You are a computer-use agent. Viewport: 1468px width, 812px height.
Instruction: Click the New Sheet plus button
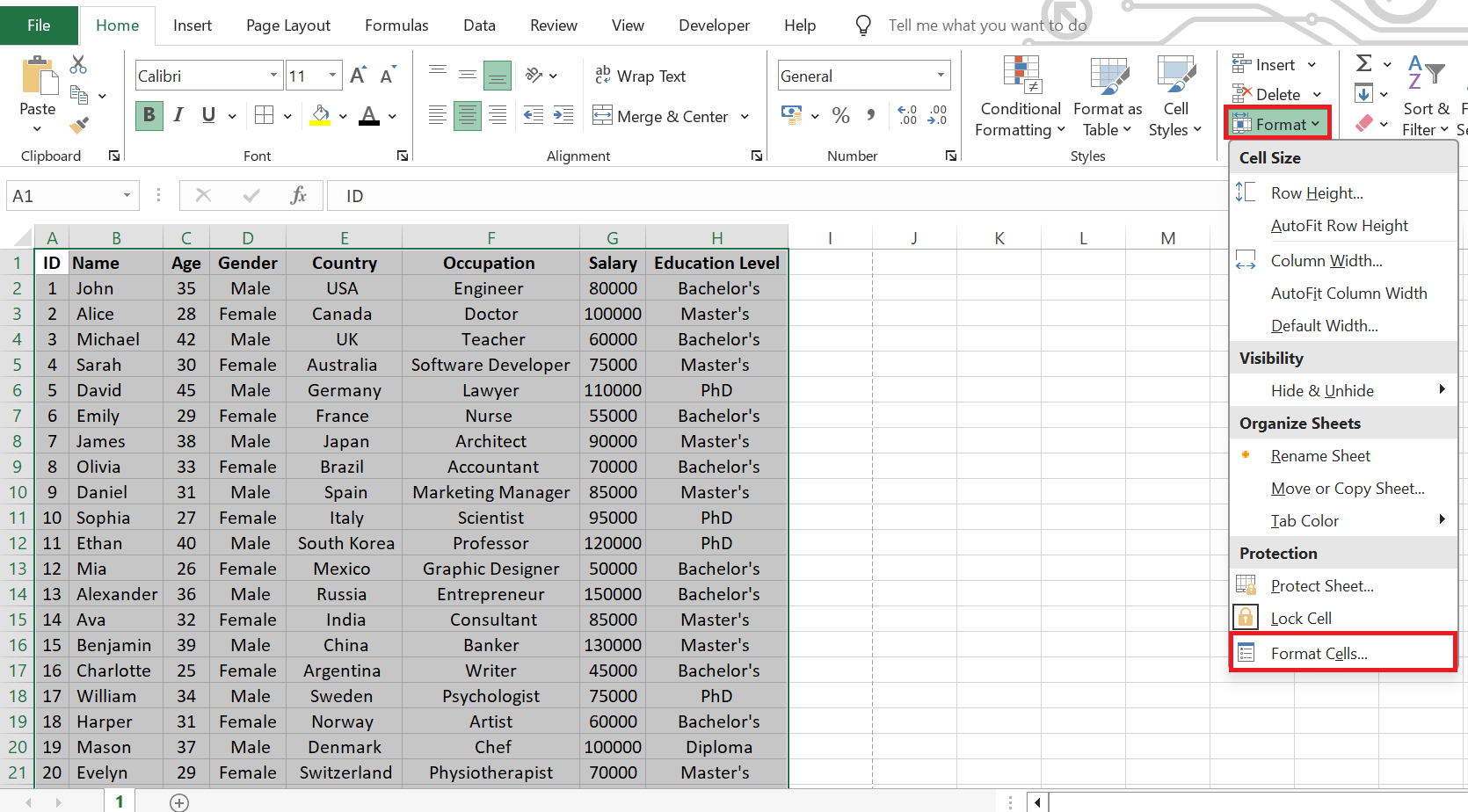point(179,802)
